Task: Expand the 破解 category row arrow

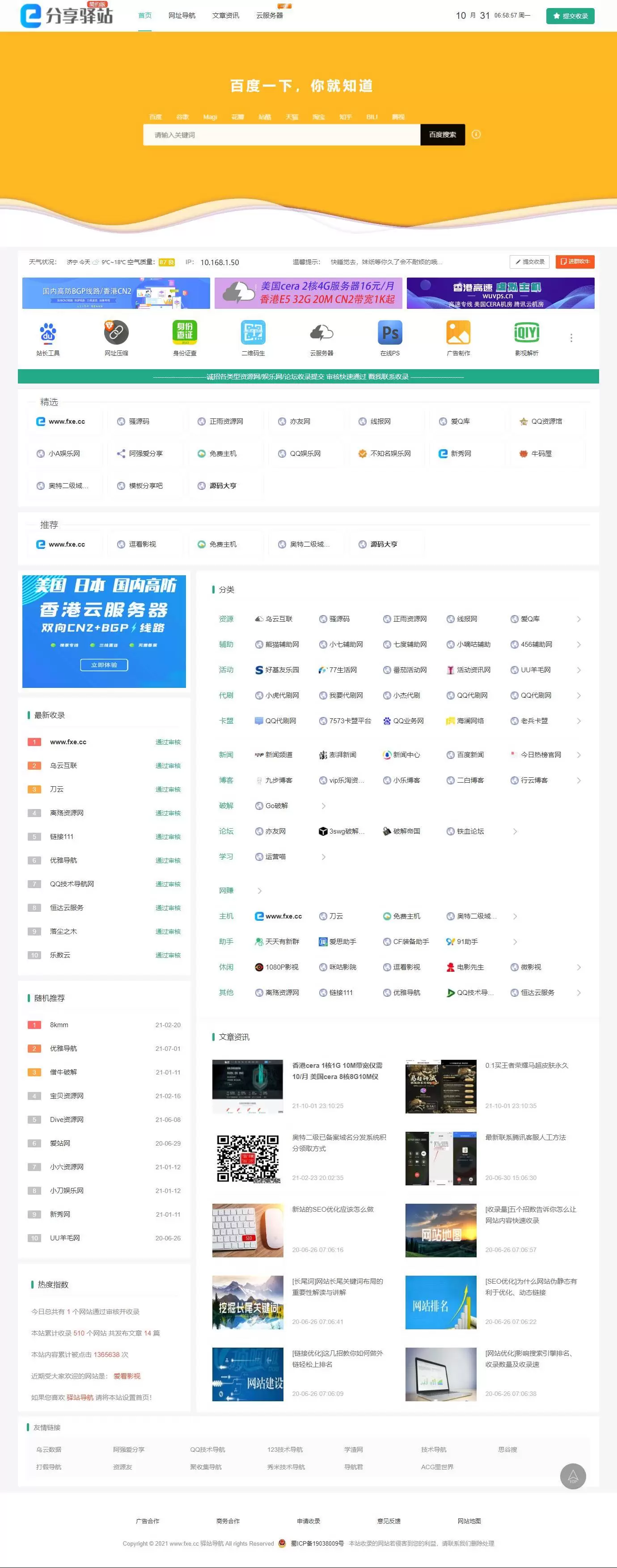Action: coord(323,806)
